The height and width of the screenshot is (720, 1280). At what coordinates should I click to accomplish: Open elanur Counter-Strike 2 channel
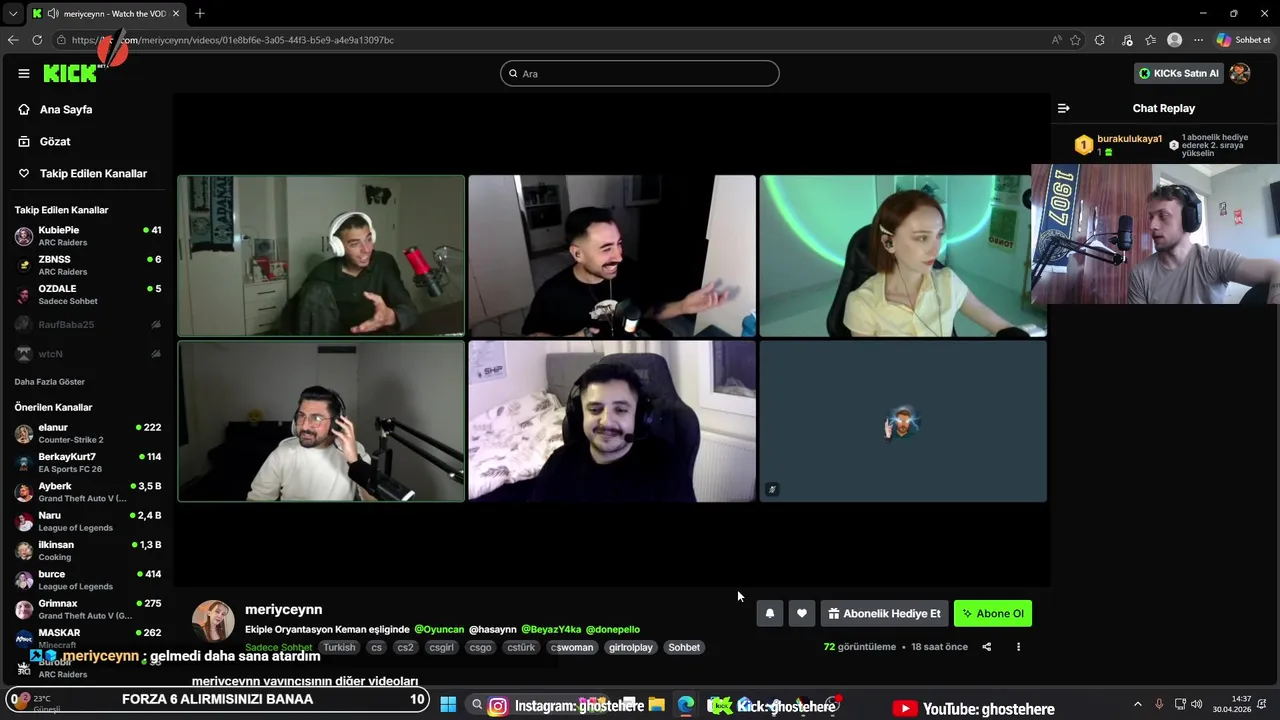coord(87,433)
